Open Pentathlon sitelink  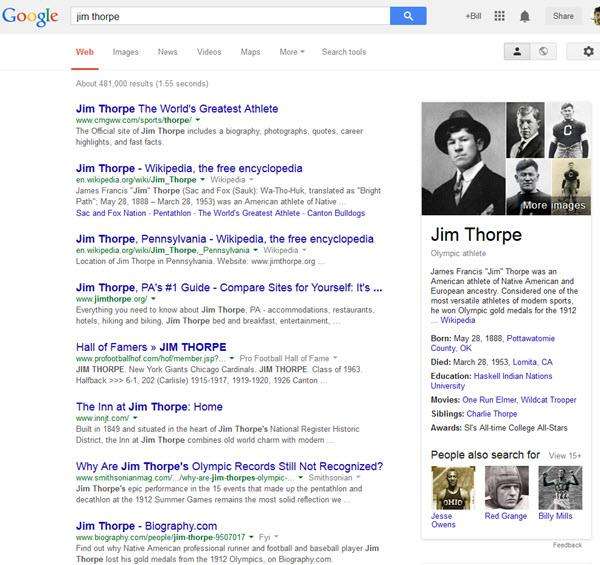click(x=172, y=213)
